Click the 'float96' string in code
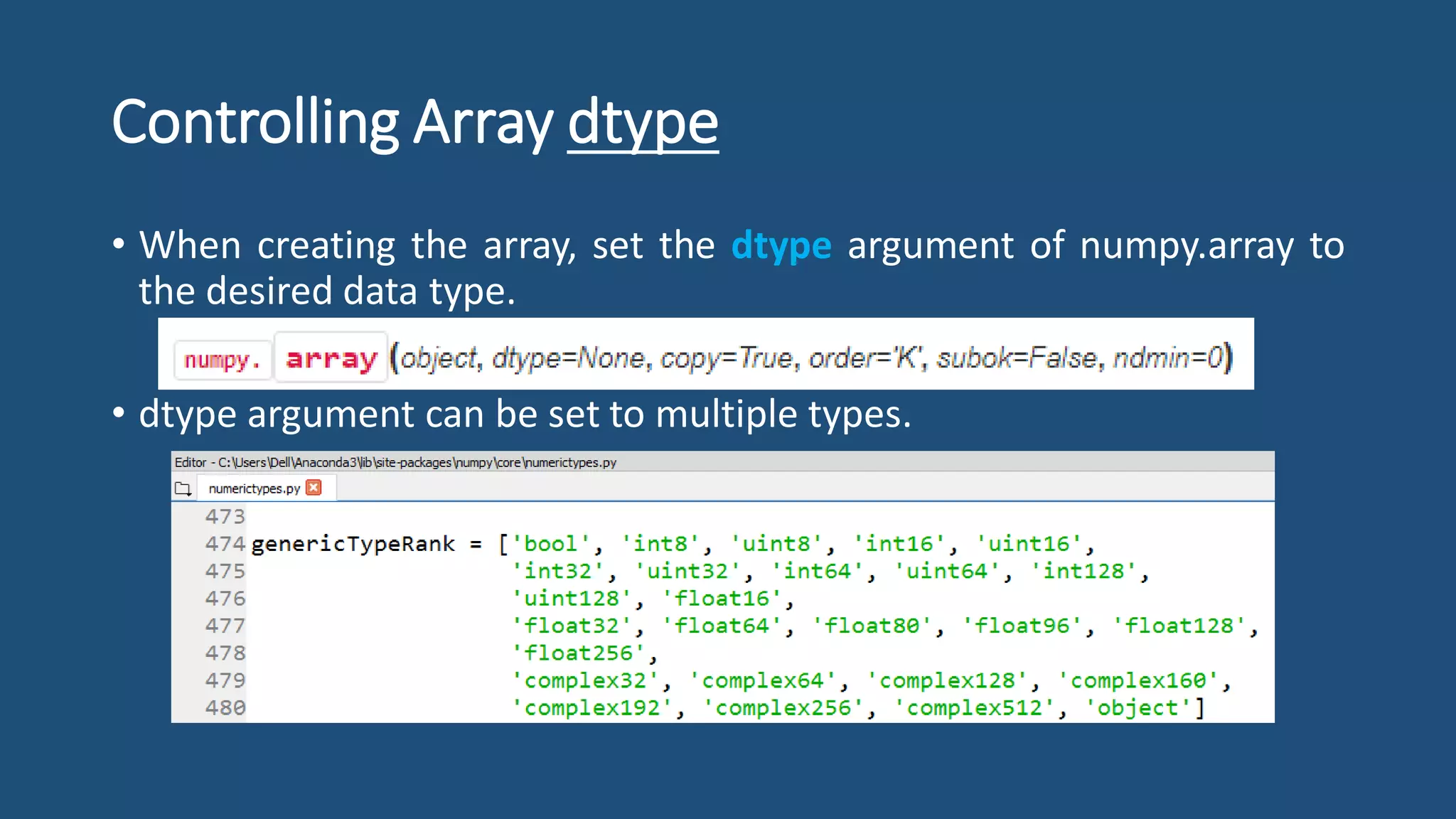This screenshot has height=819, width=1456. [1022, 626]
